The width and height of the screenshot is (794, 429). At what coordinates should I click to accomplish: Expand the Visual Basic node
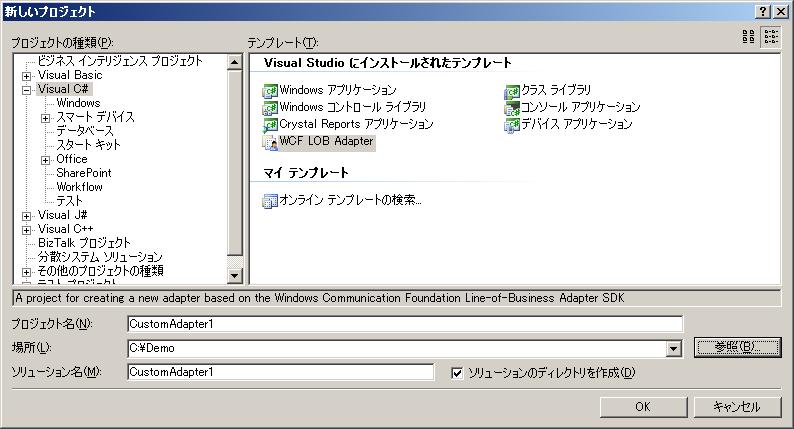[x=26, y=76]
